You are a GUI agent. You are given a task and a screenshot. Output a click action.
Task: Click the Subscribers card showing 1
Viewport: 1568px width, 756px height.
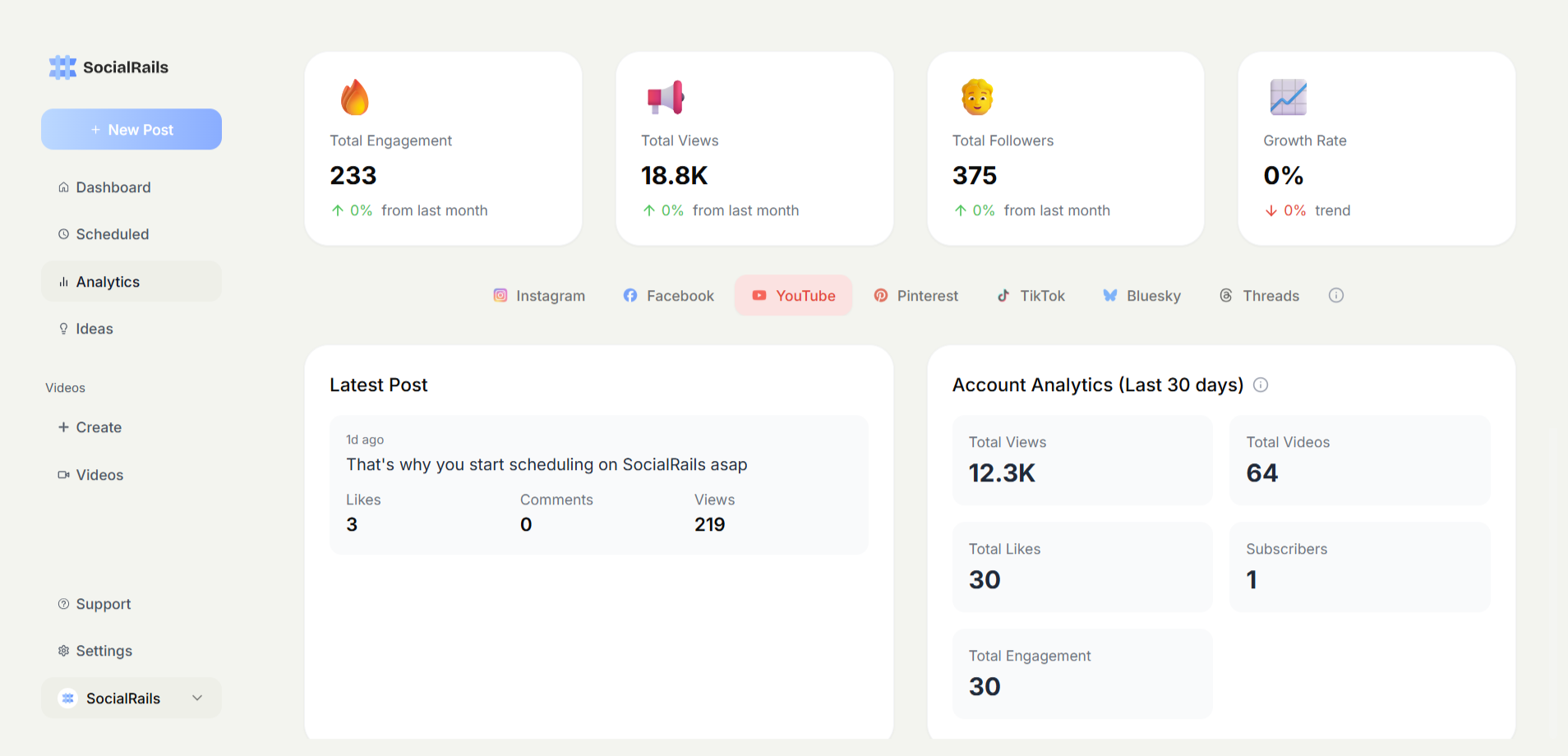(x=1359, y=567)
